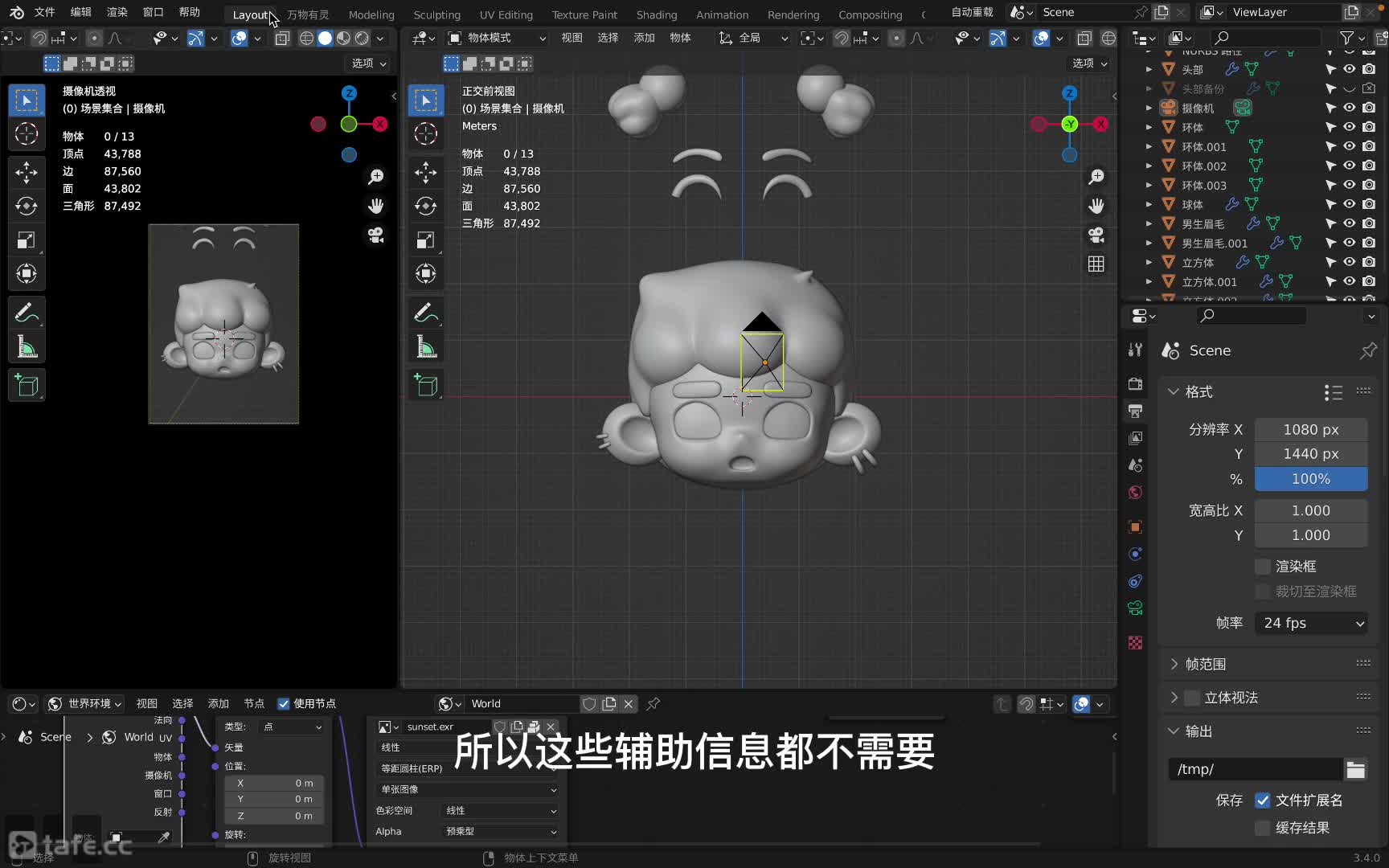Screen dimensions: 1389x868
Task: Expand the 帧范围 panel
Action: click(x=1174, y=664)
